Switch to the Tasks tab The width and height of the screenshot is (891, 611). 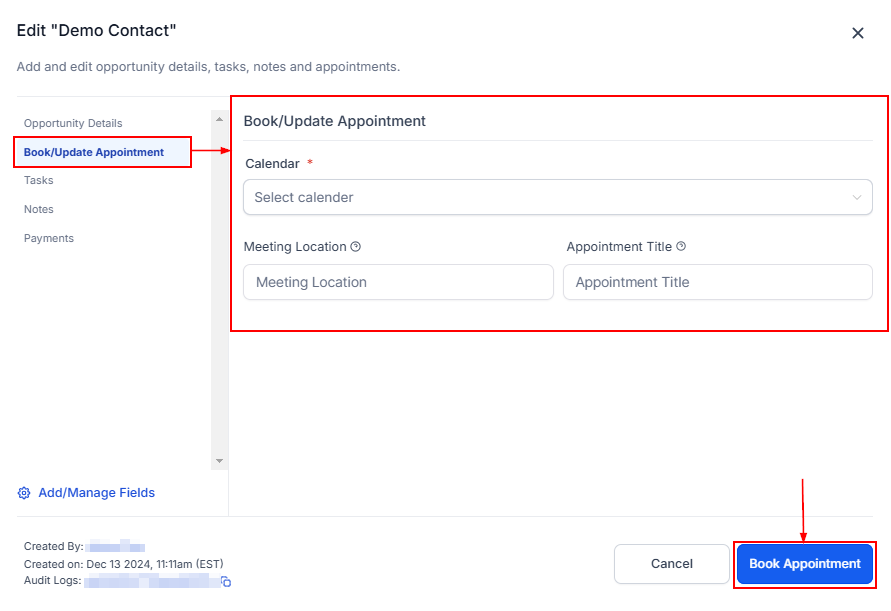[x=39, y=181]
